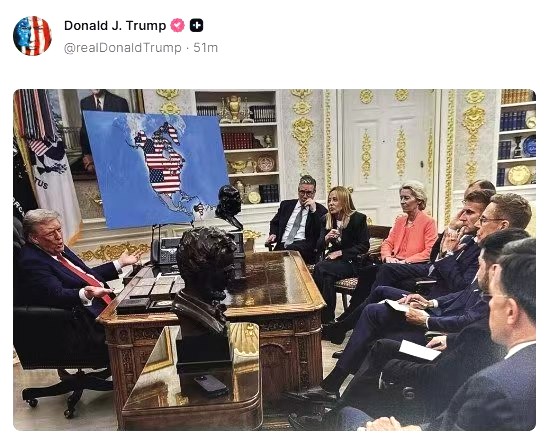Open the flag-painted face profile avatar
549x439 pixels.
tap(32, 36)
